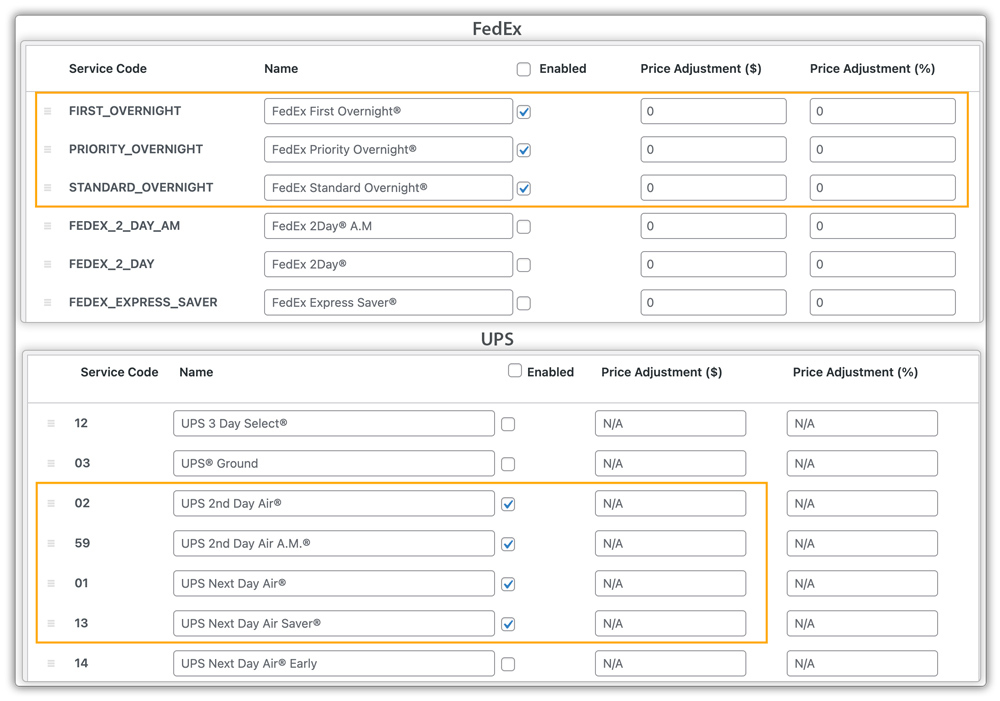Edit the UPS service 02 name field

pyautogui.click(x=334, y=503)
